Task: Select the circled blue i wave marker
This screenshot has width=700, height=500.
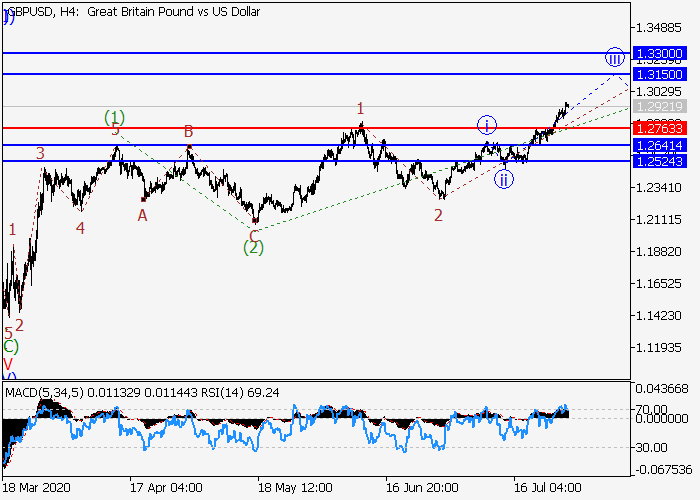Action: tap(485, 125)
